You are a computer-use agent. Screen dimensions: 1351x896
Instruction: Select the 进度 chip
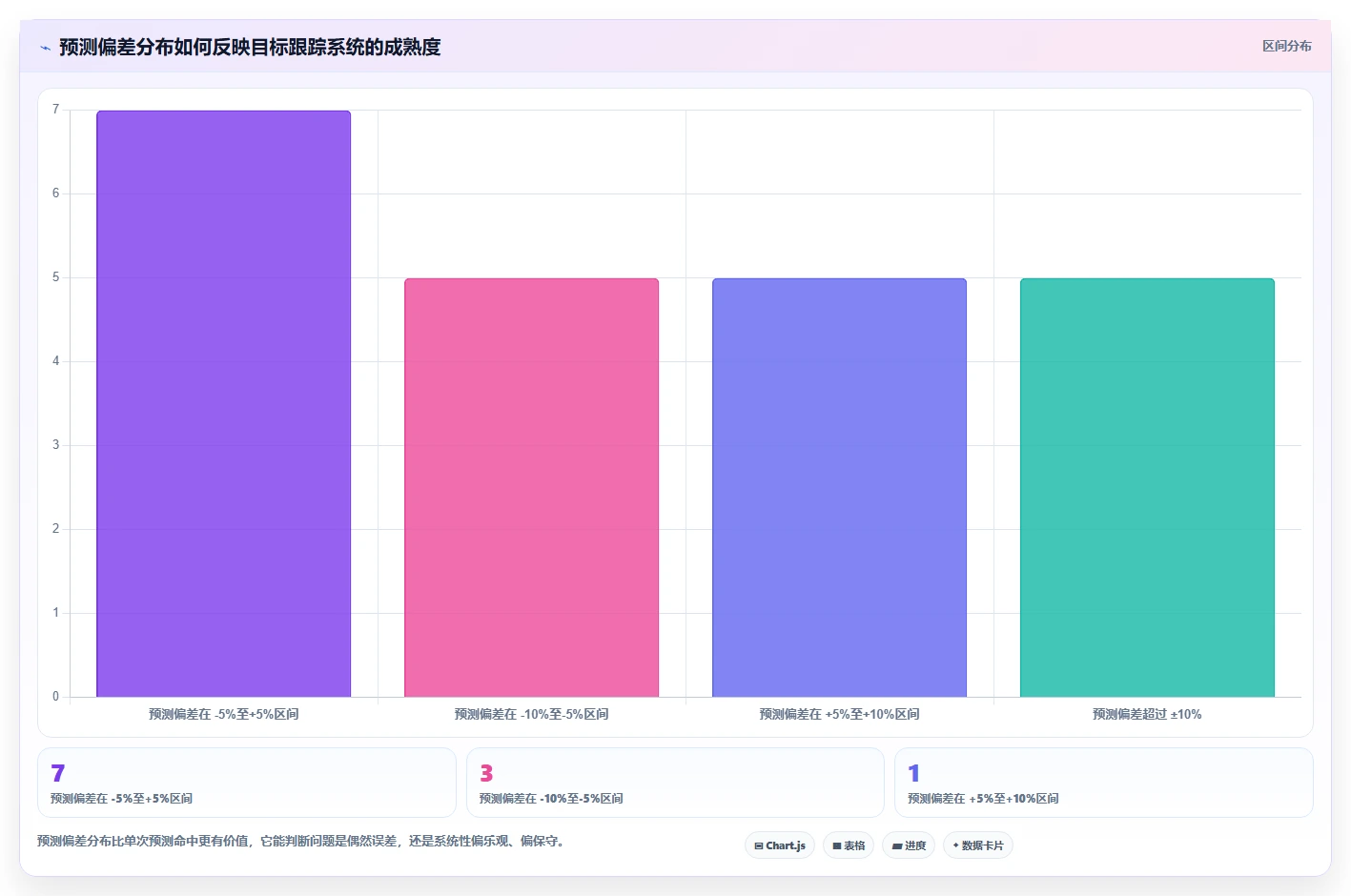[909, 845]
